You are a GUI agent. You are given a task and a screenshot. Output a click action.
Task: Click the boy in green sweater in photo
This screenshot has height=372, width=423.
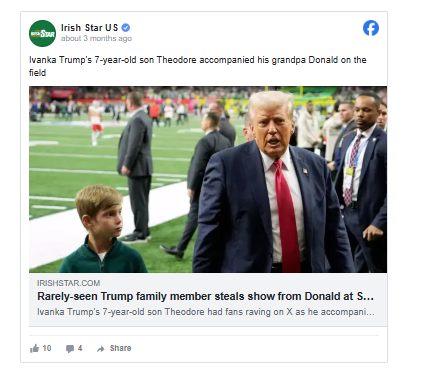103,229
